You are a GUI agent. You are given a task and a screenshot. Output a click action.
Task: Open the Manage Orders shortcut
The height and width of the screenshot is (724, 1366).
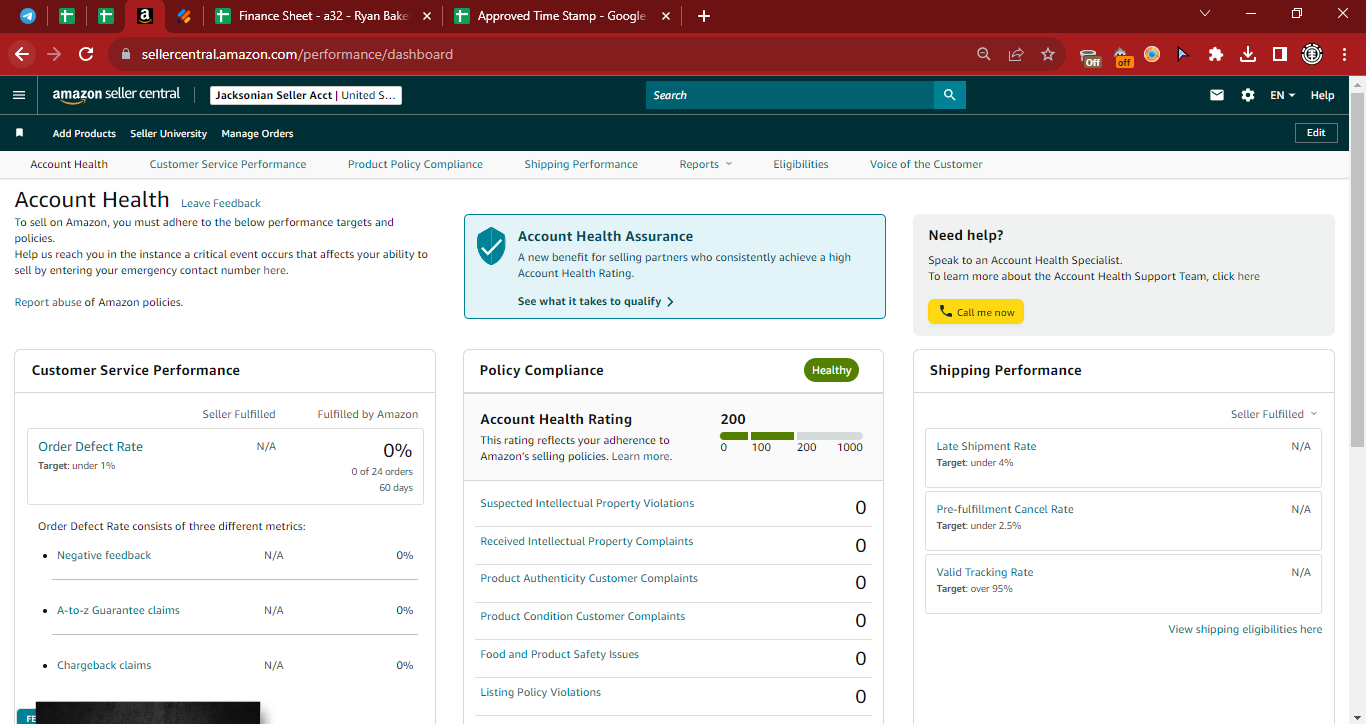coord(257,133)
